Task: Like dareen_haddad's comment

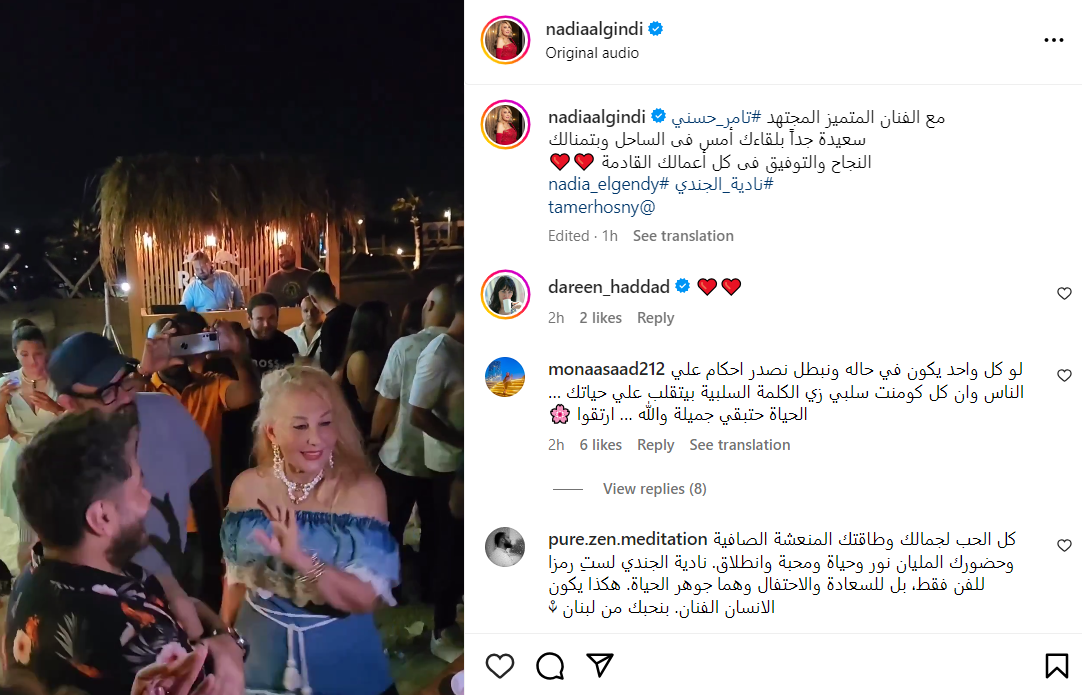Action: pos(1064,293)
